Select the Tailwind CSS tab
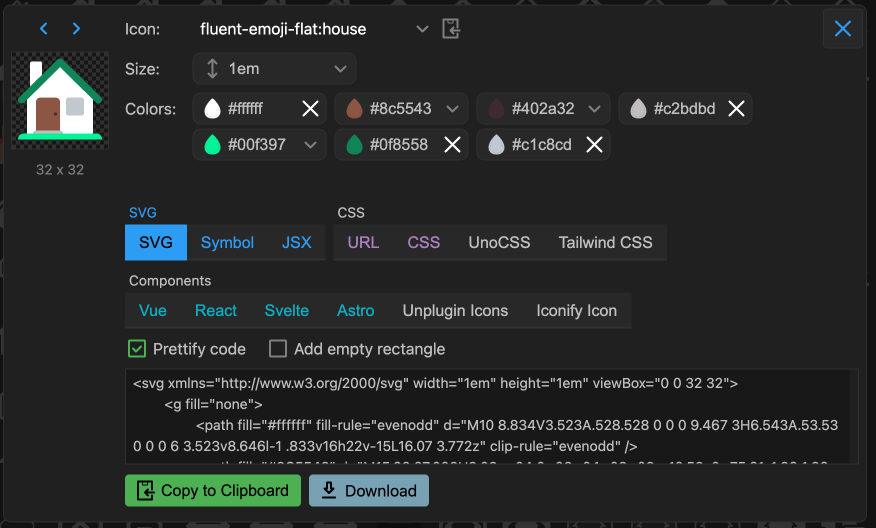 click(605, 242)
